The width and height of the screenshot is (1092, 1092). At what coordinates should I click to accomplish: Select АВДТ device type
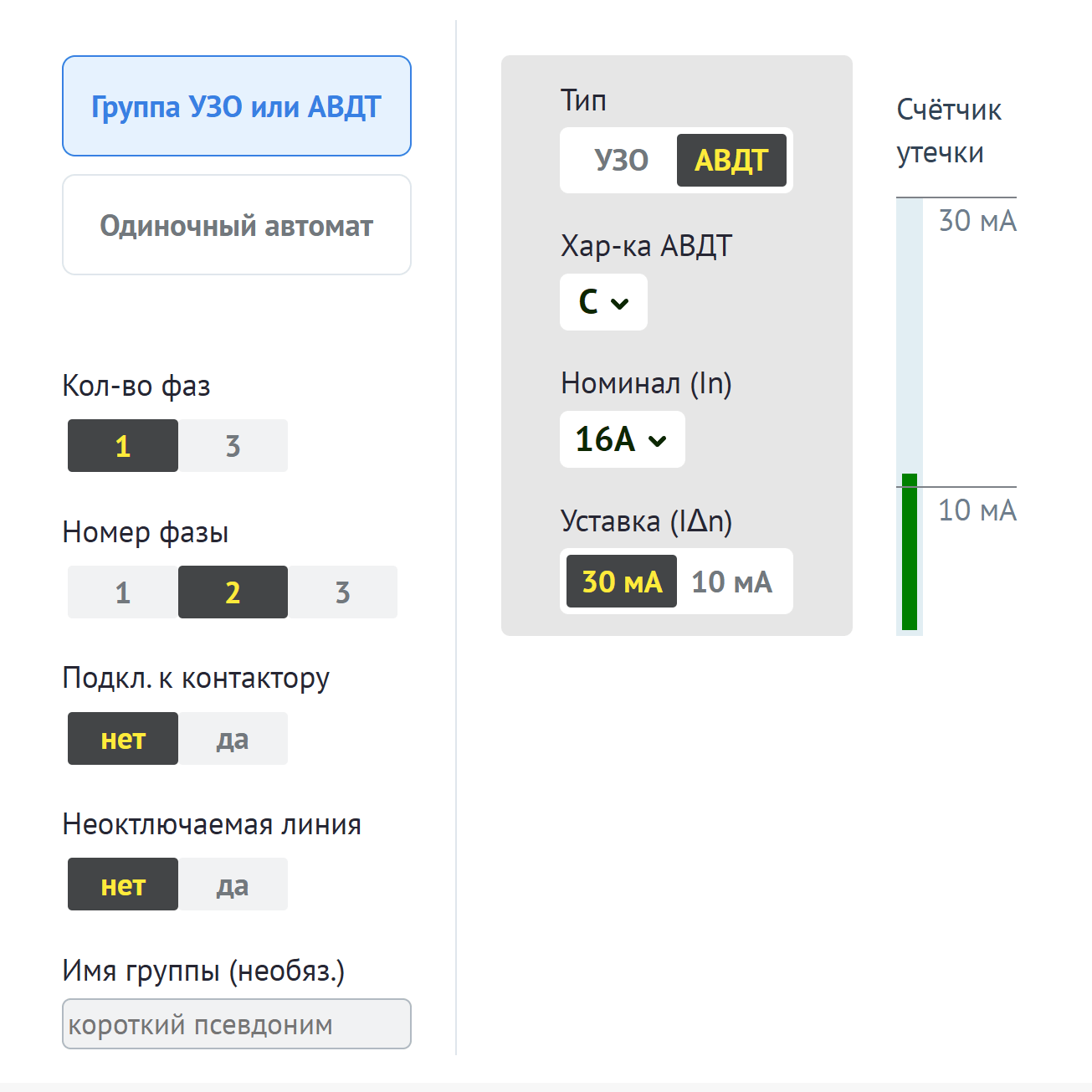(x=731, y=160)
